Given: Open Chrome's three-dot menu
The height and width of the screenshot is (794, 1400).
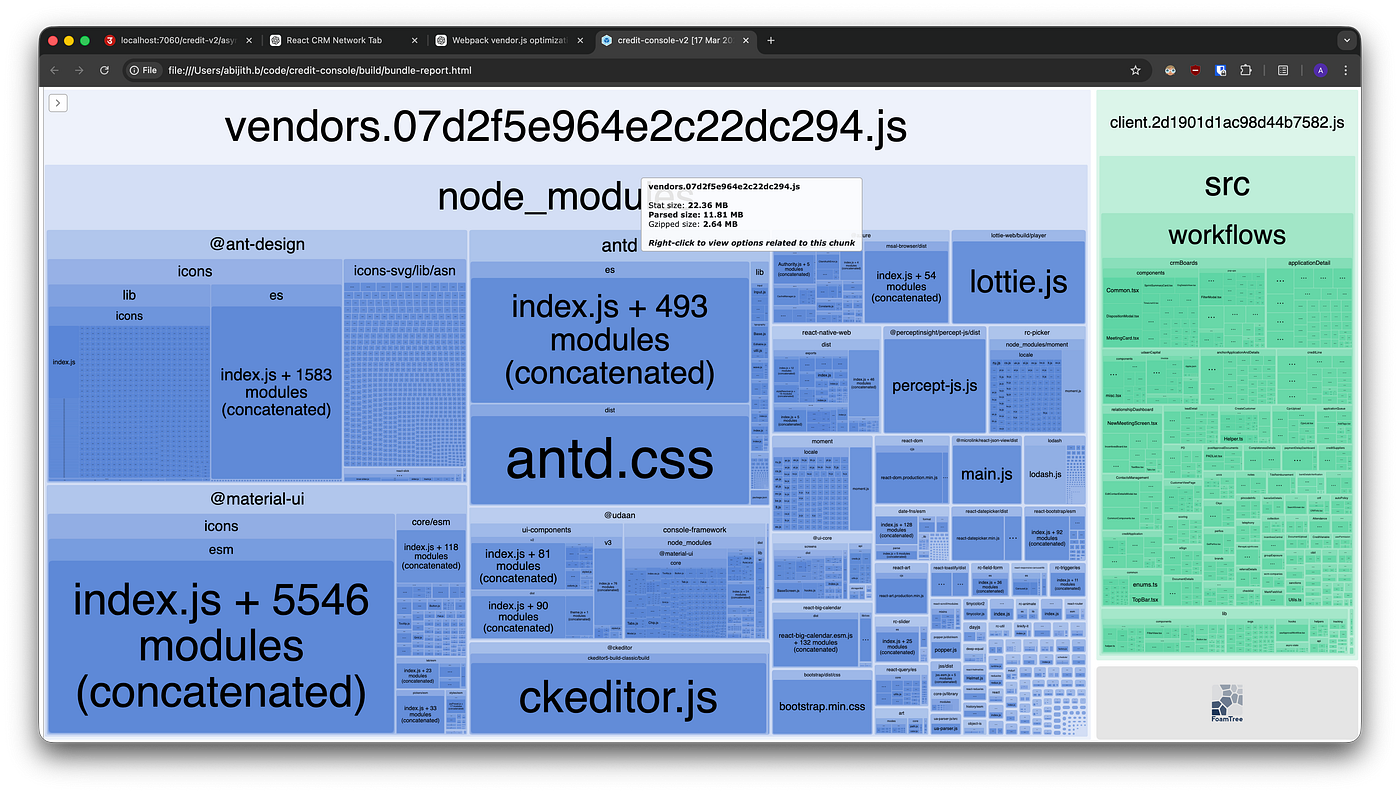Looking at the screenshot, I should coord(1345,70).
